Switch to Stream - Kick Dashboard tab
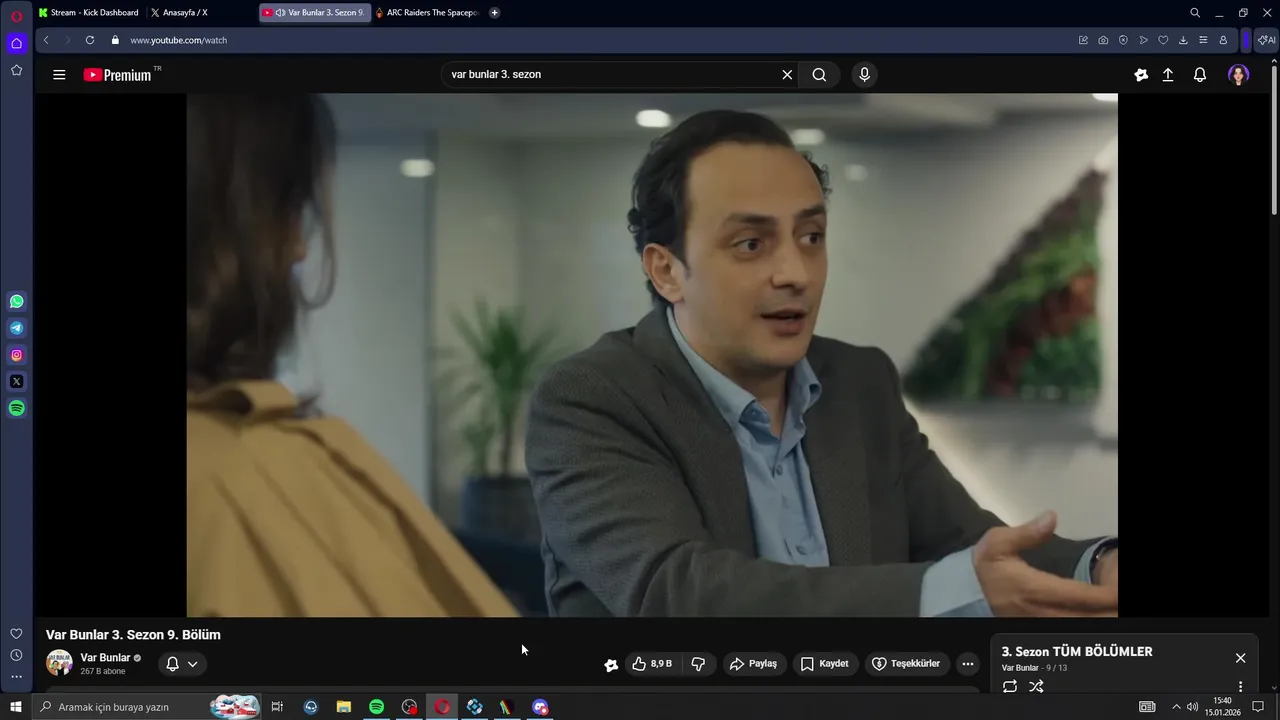The width and height of the screenshot is (1280, 720). point(89,13)
